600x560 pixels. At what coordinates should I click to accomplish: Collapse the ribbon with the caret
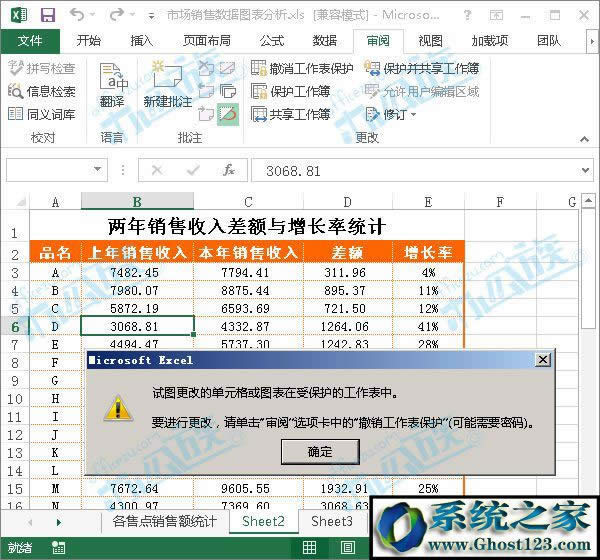click(x=584, y=139)
